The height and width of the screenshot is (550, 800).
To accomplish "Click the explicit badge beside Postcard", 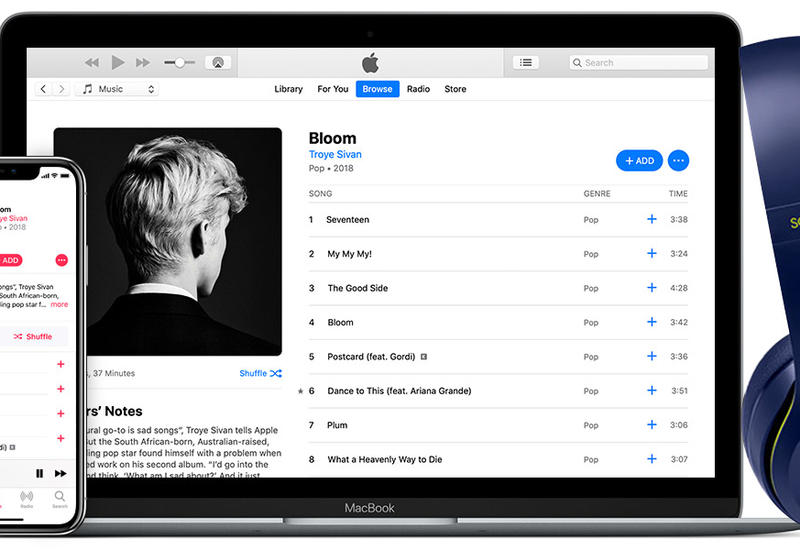I will [x=423, y=357].
